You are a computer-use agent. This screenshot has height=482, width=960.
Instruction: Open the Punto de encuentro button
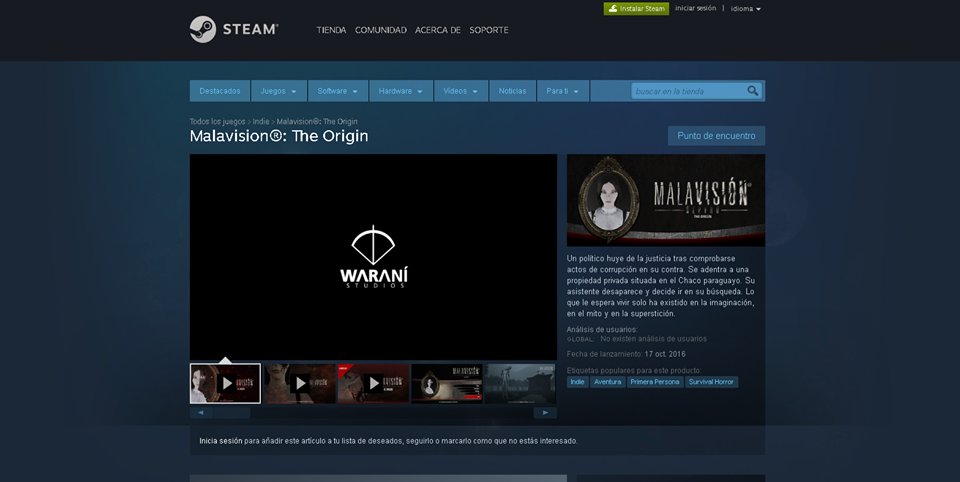[716, 136]
